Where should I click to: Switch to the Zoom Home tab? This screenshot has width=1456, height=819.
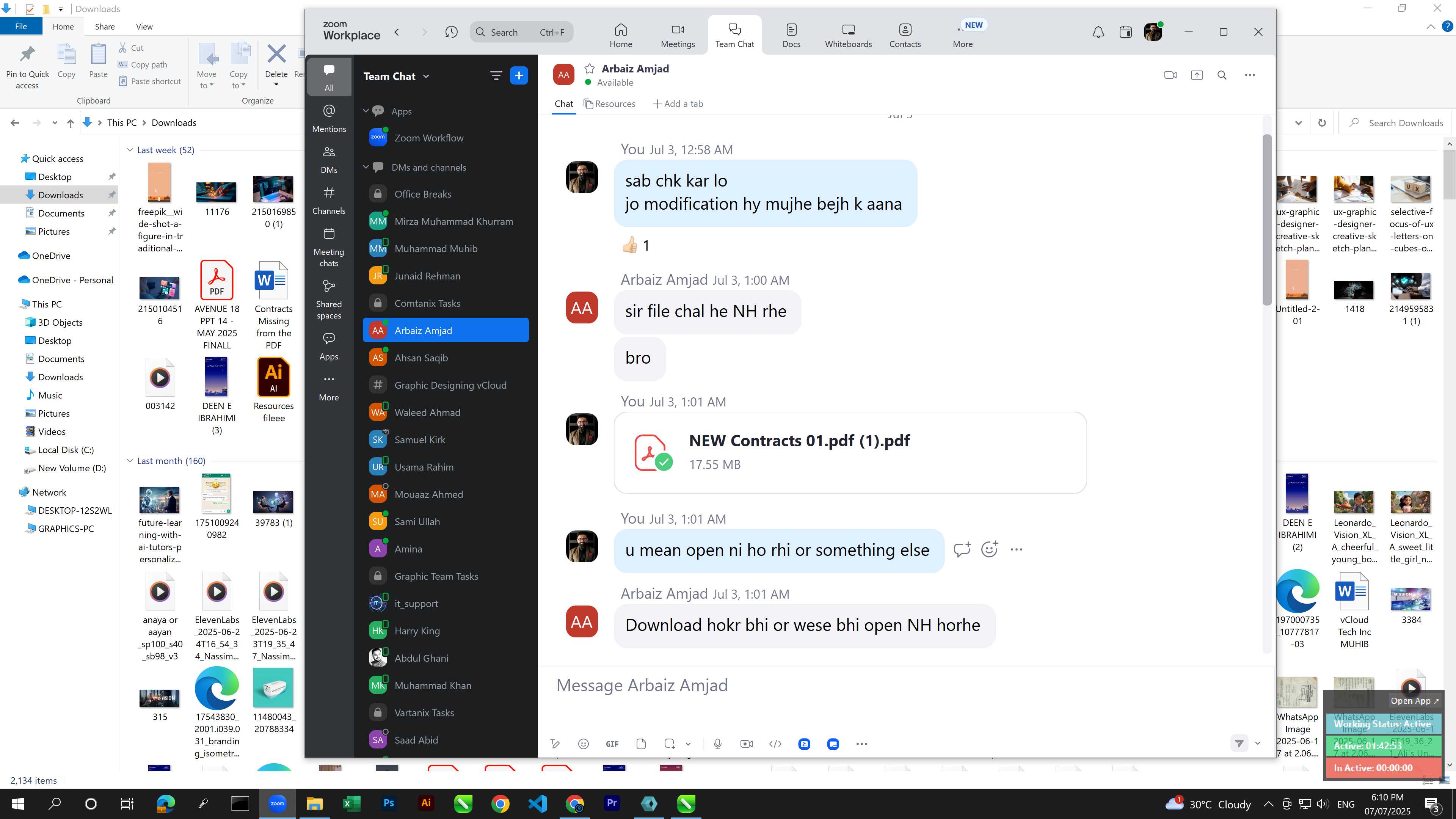621,36
